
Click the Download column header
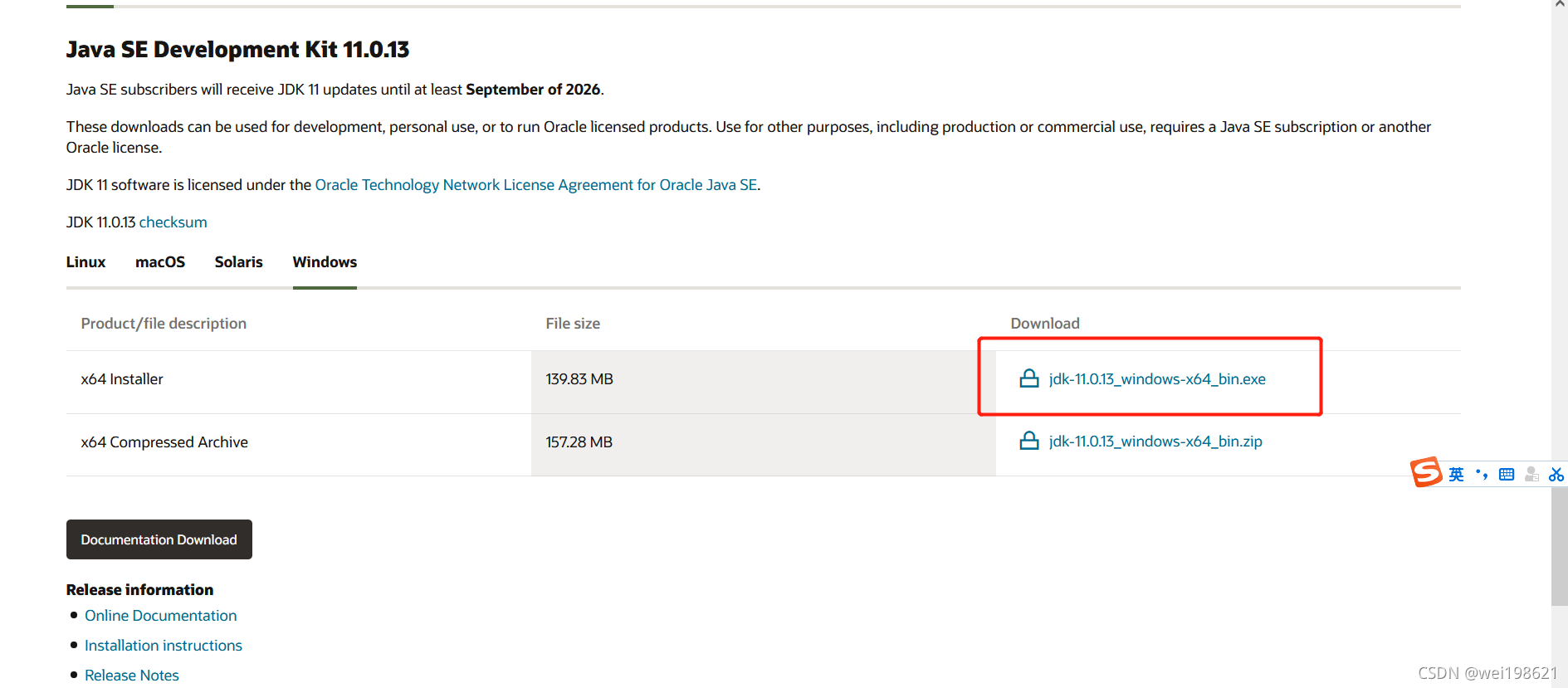[1045, 324]
